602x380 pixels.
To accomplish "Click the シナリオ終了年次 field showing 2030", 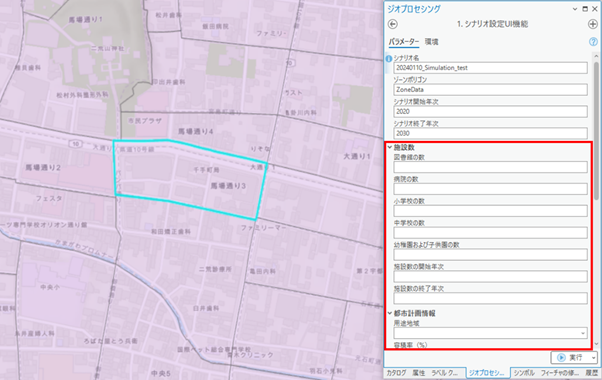I will (490, 134).
